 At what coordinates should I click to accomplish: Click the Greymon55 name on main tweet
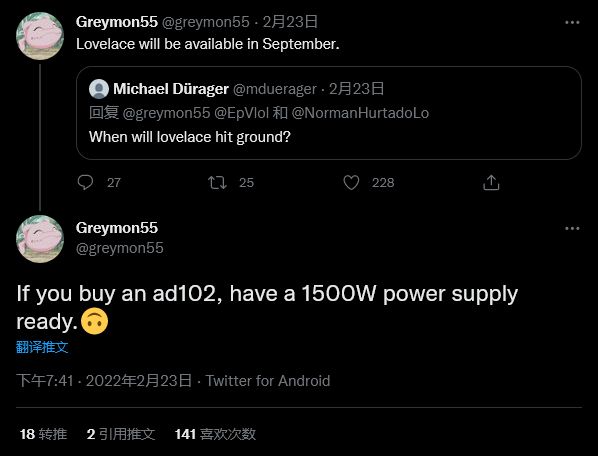coord(117,228)
